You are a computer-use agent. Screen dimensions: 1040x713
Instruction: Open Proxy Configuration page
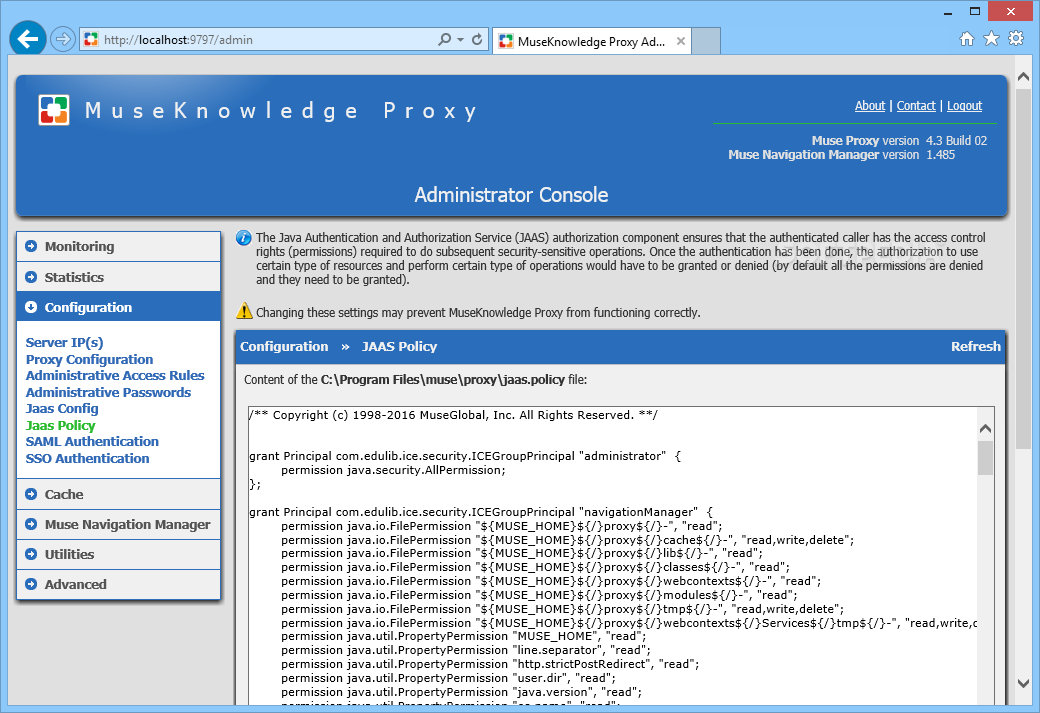click(x=90, y=359)
